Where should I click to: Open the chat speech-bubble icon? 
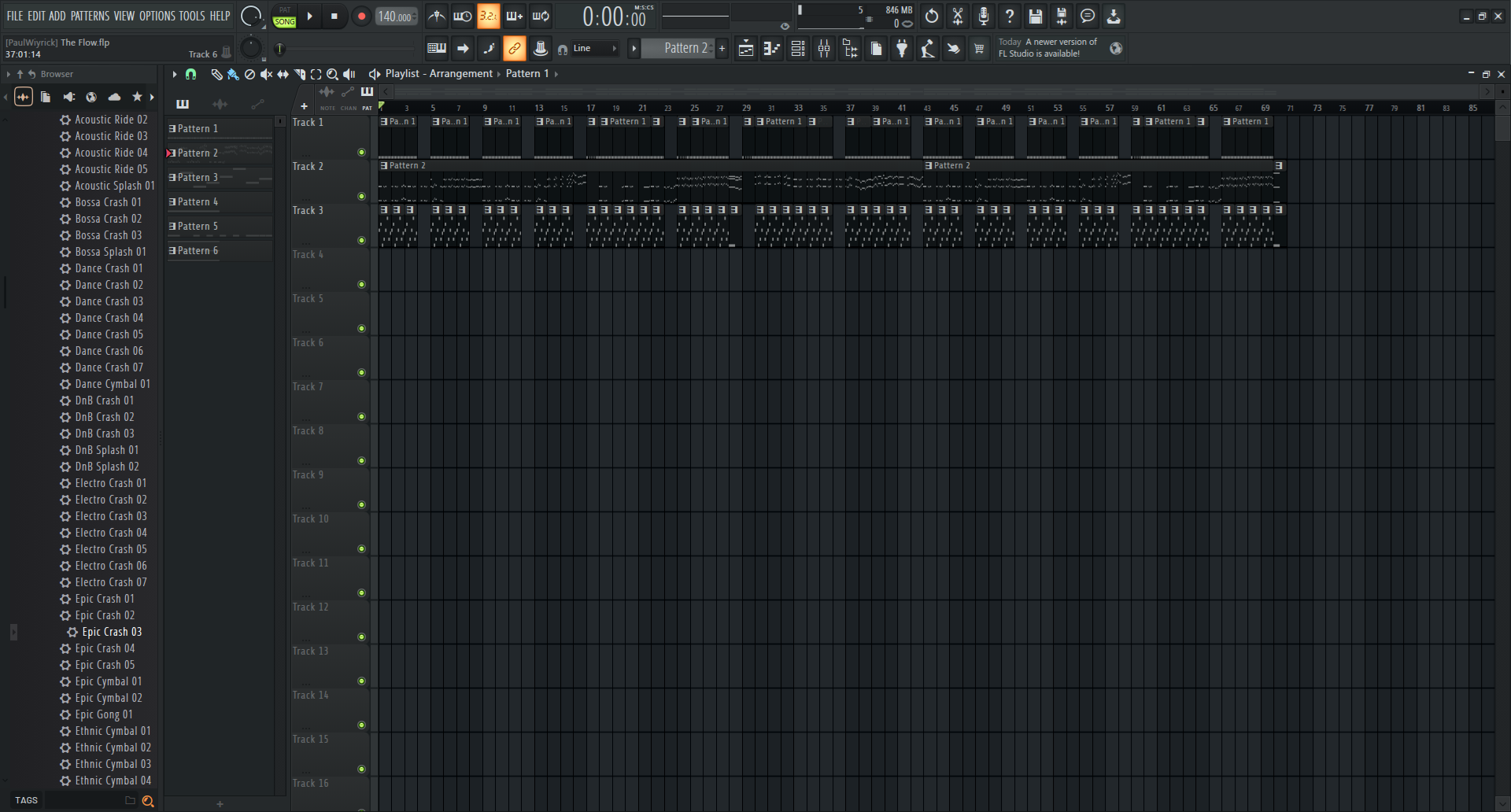[1088, 16]
